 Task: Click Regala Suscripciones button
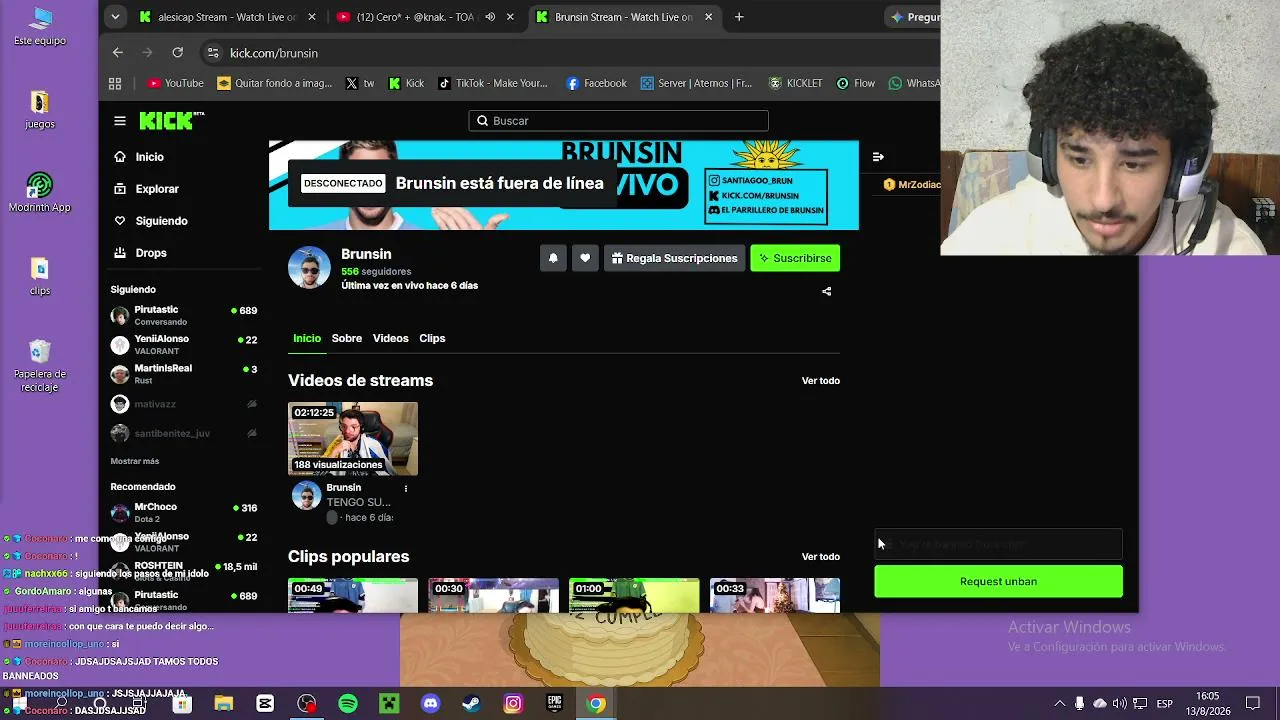(x=674, y=258)
